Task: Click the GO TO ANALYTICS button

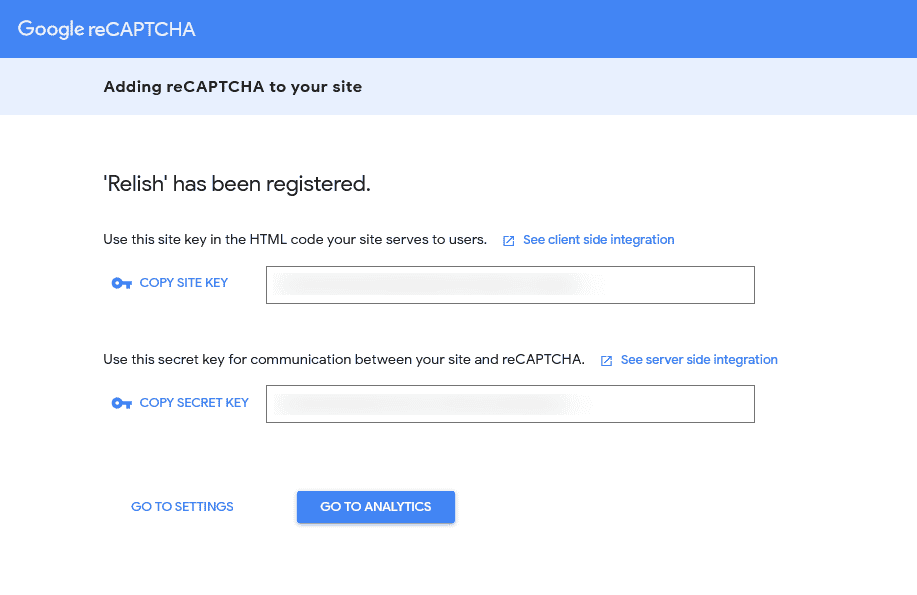Action: (x=375, y=507)
